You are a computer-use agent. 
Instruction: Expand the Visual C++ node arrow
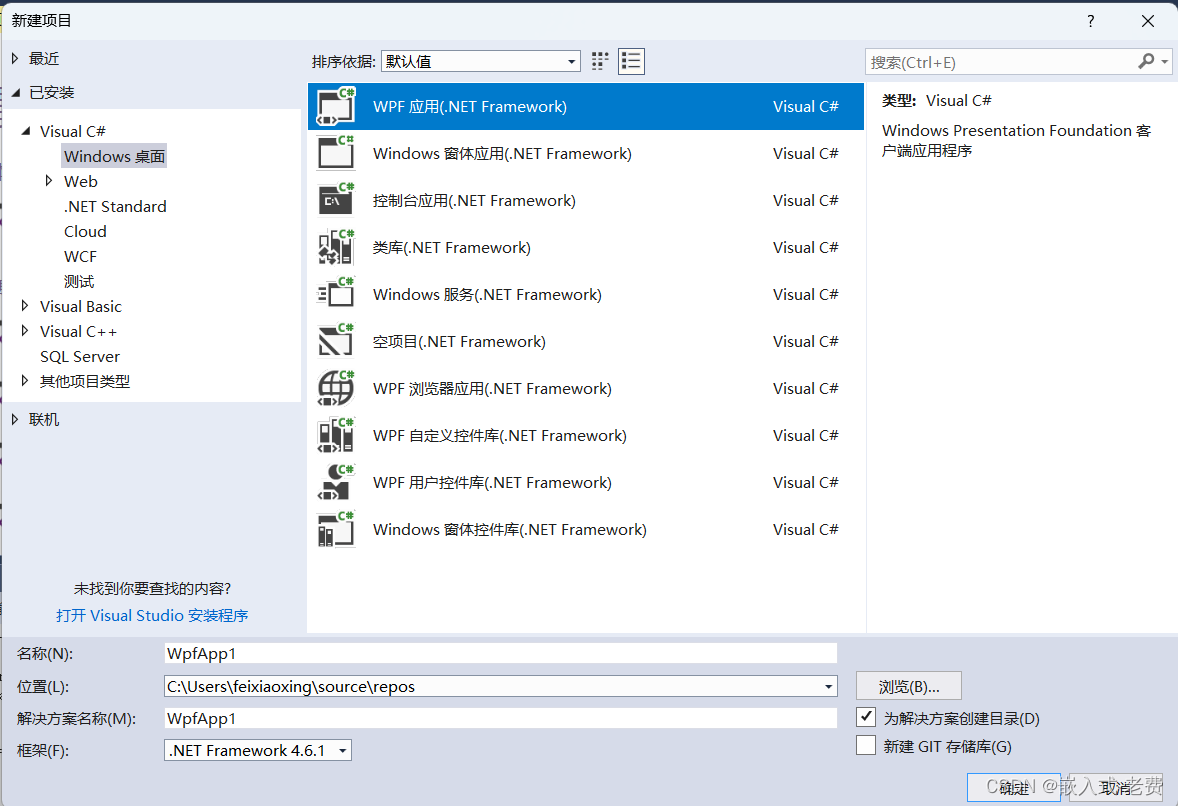pyautogui.click(x=25, y=331)
